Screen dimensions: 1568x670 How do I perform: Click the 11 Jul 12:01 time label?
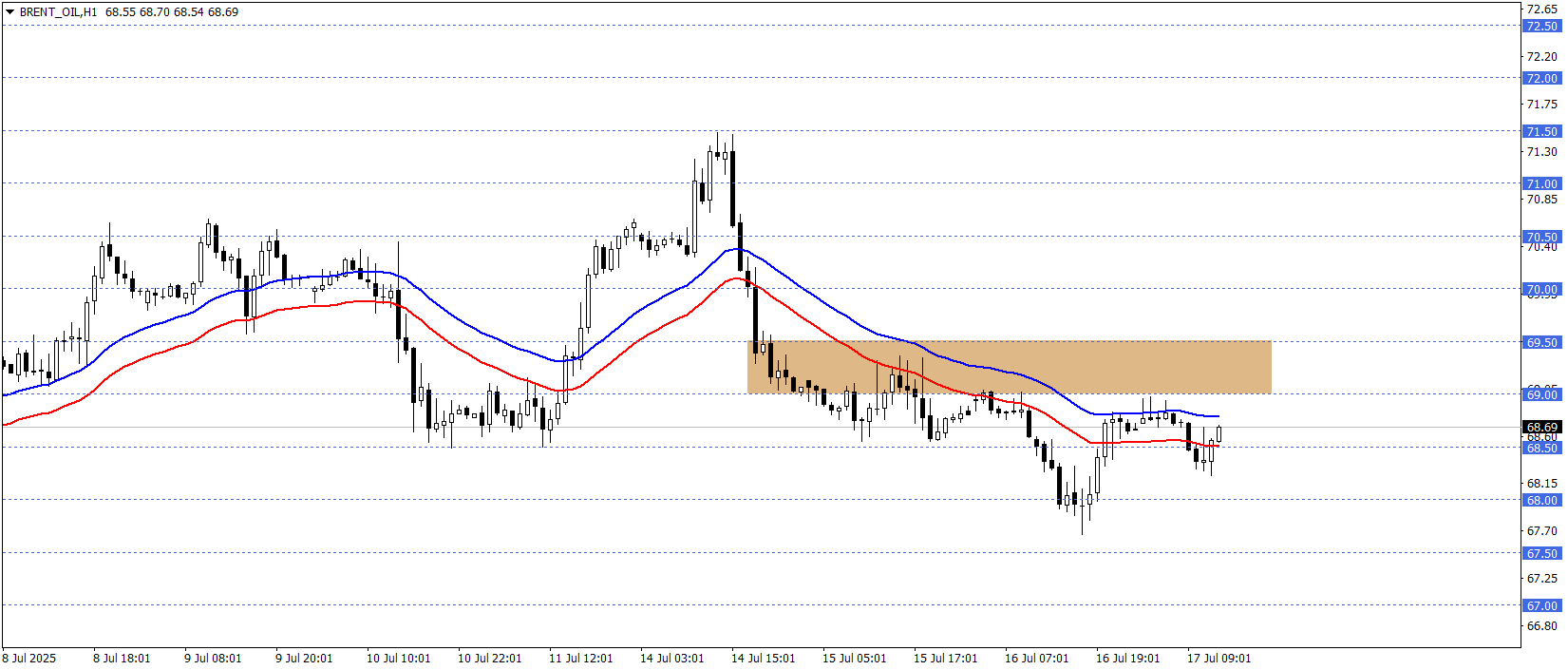(580, 659)
